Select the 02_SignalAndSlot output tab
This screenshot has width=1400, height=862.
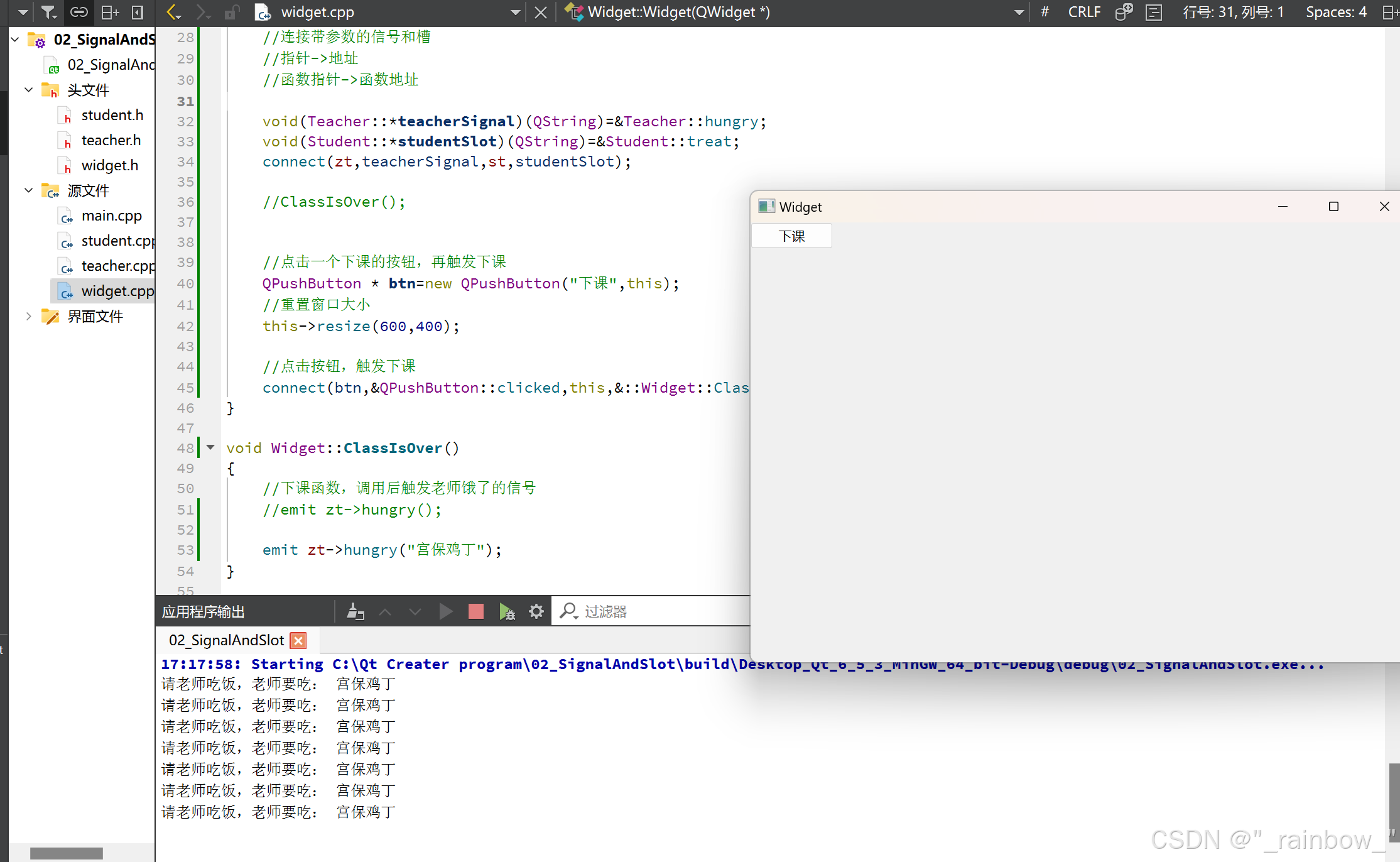[x=226, y=640]
